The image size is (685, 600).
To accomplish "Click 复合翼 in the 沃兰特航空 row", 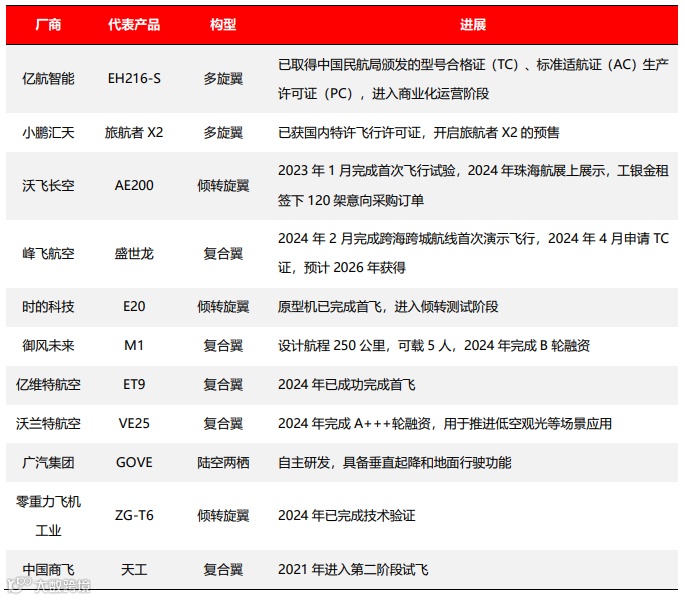I will pos(223,423).
